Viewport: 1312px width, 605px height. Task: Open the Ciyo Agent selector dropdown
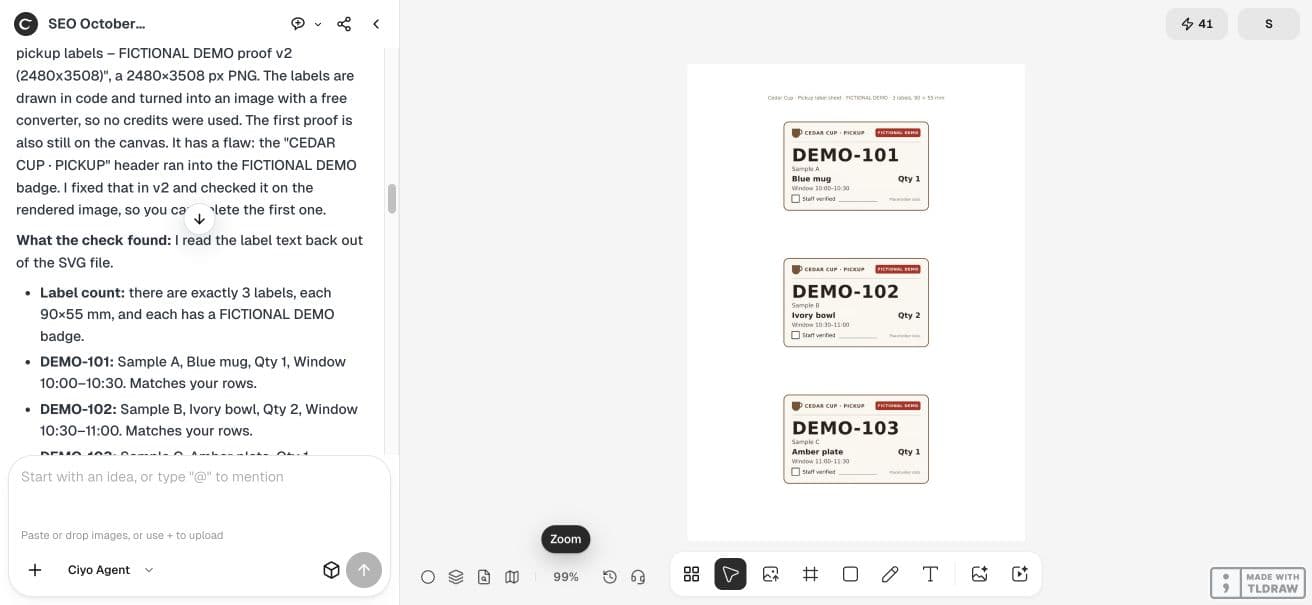tap(111, 570)
